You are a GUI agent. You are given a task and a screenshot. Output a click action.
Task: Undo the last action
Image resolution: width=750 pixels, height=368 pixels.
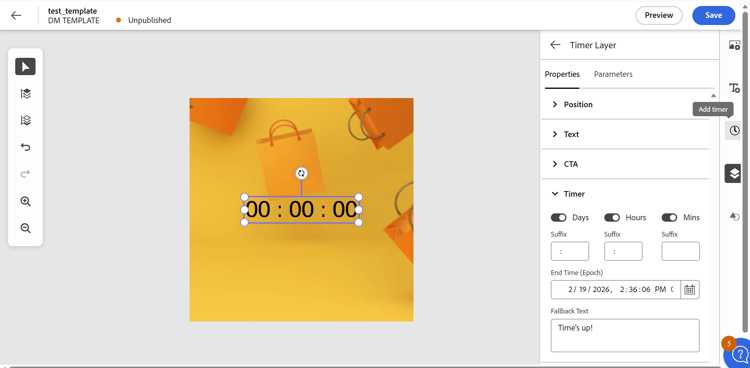(25, 147)
